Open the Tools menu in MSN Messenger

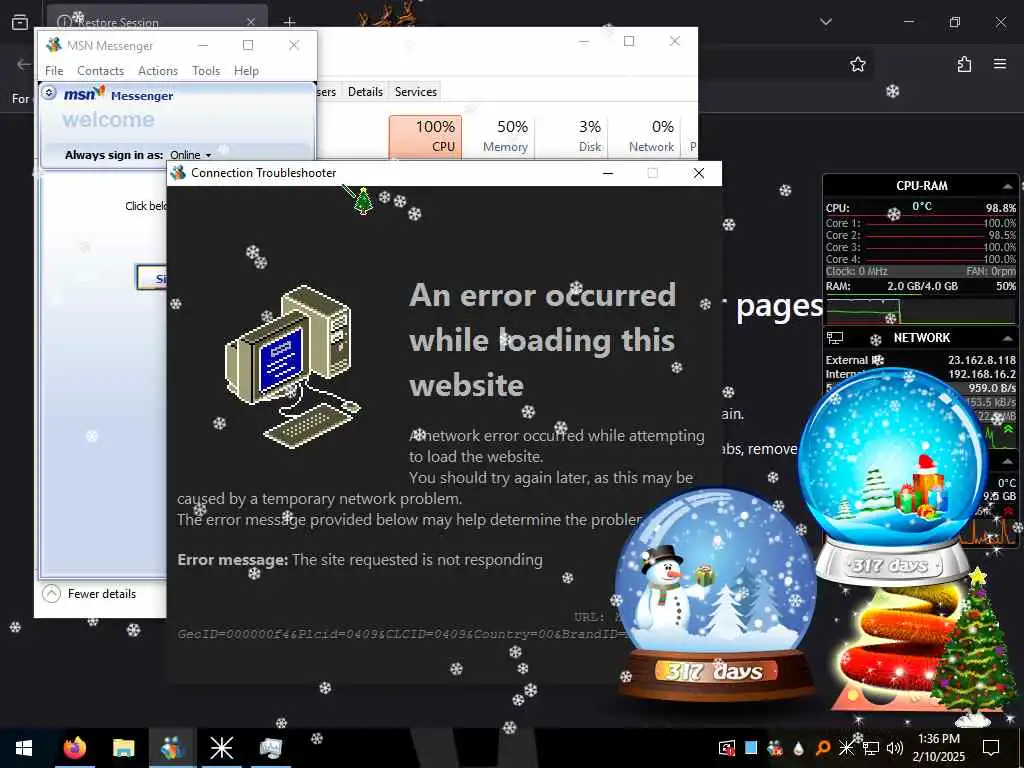coord(206,71)
